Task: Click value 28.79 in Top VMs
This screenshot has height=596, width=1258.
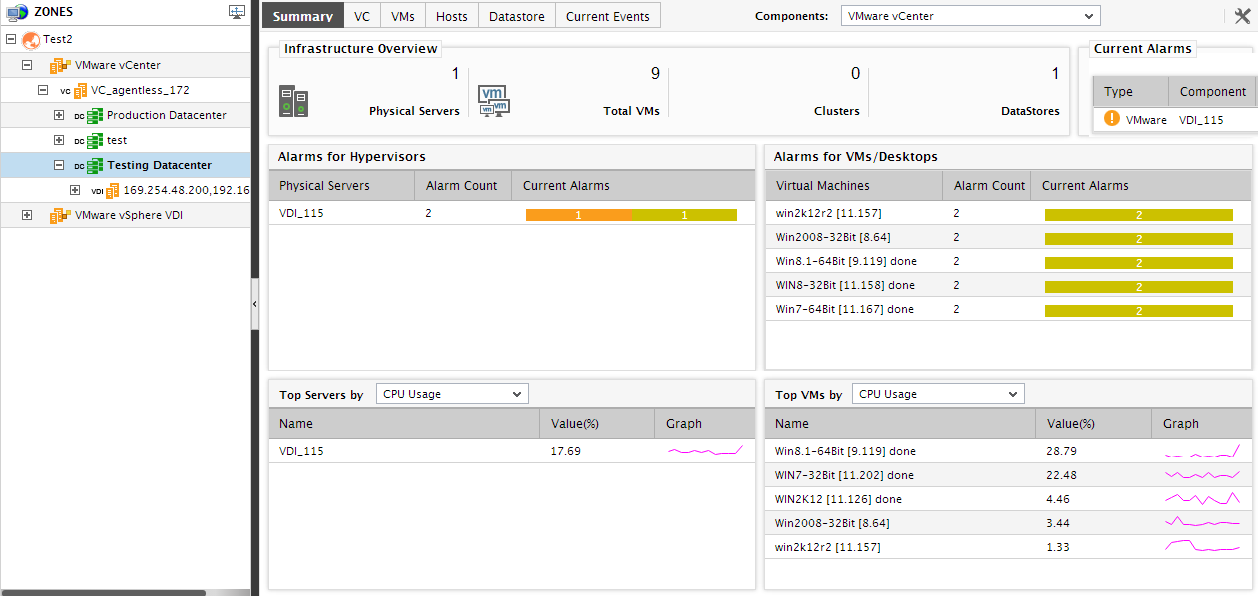Action: tap(1061, 451)
